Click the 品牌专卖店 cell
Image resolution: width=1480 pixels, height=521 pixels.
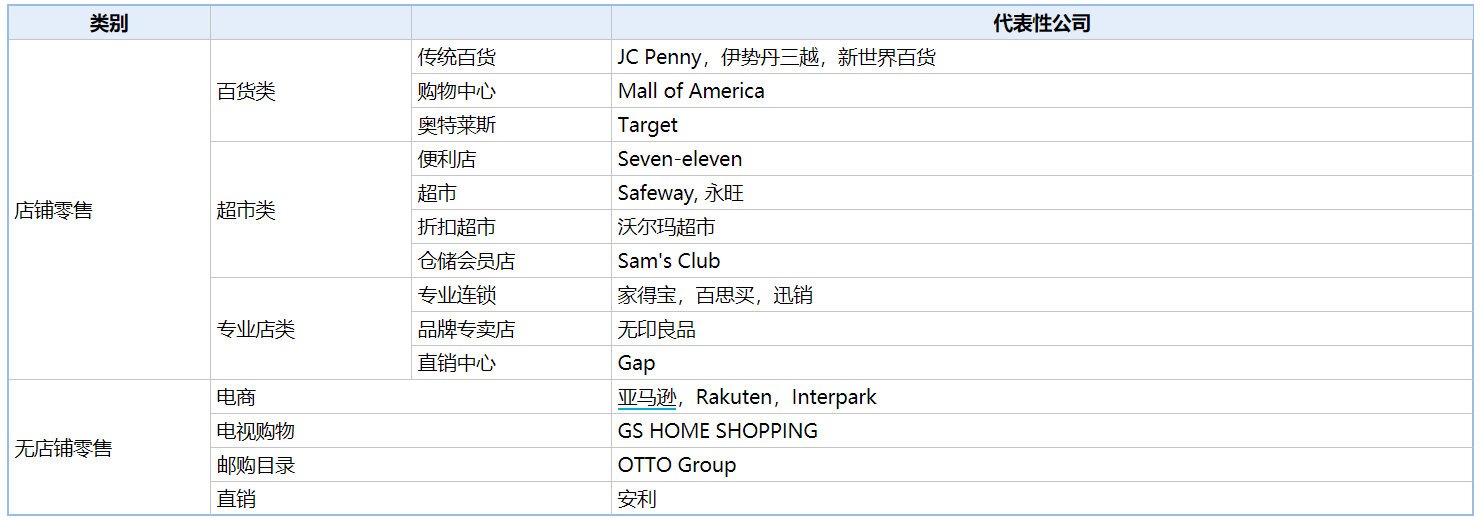511,329
